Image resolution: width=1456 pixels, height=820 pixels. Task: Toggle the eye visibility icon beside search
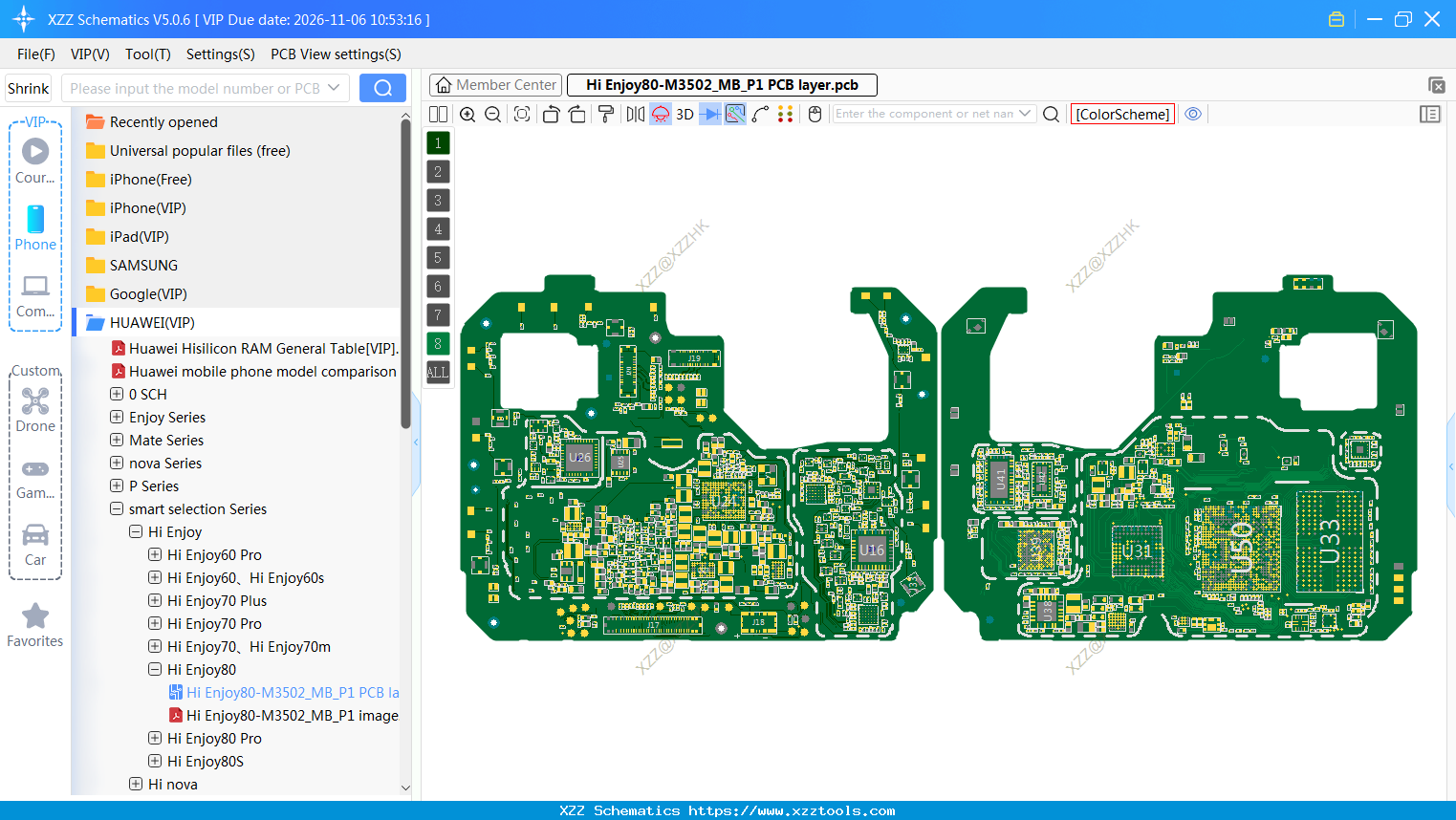1192,114
